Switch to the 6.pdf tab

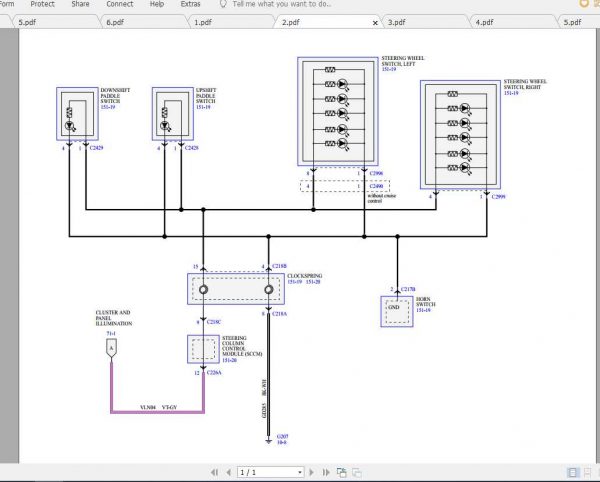[x=115, y=21]
